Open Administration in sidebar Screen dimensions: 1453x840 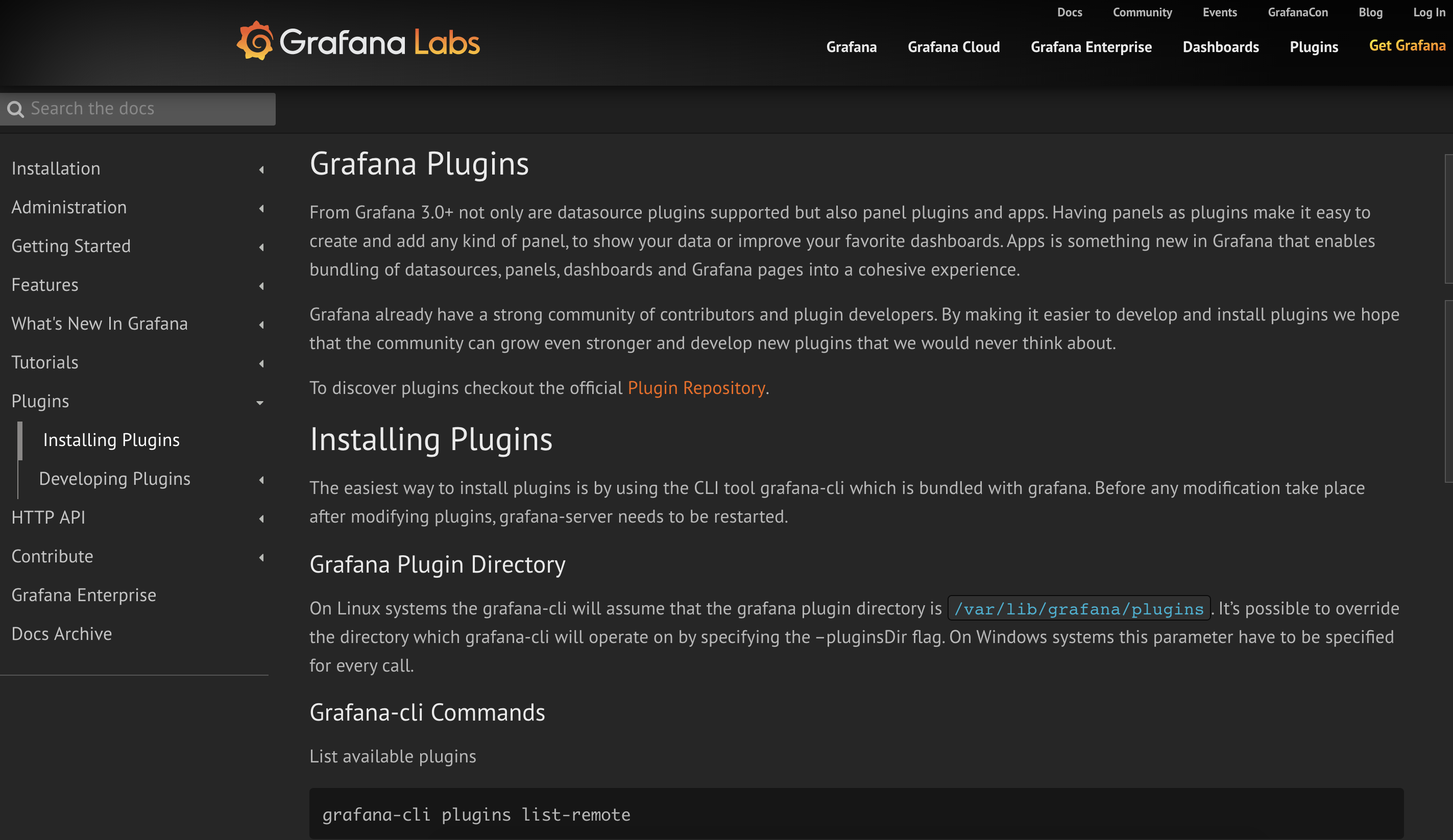(x=69, y=207)
